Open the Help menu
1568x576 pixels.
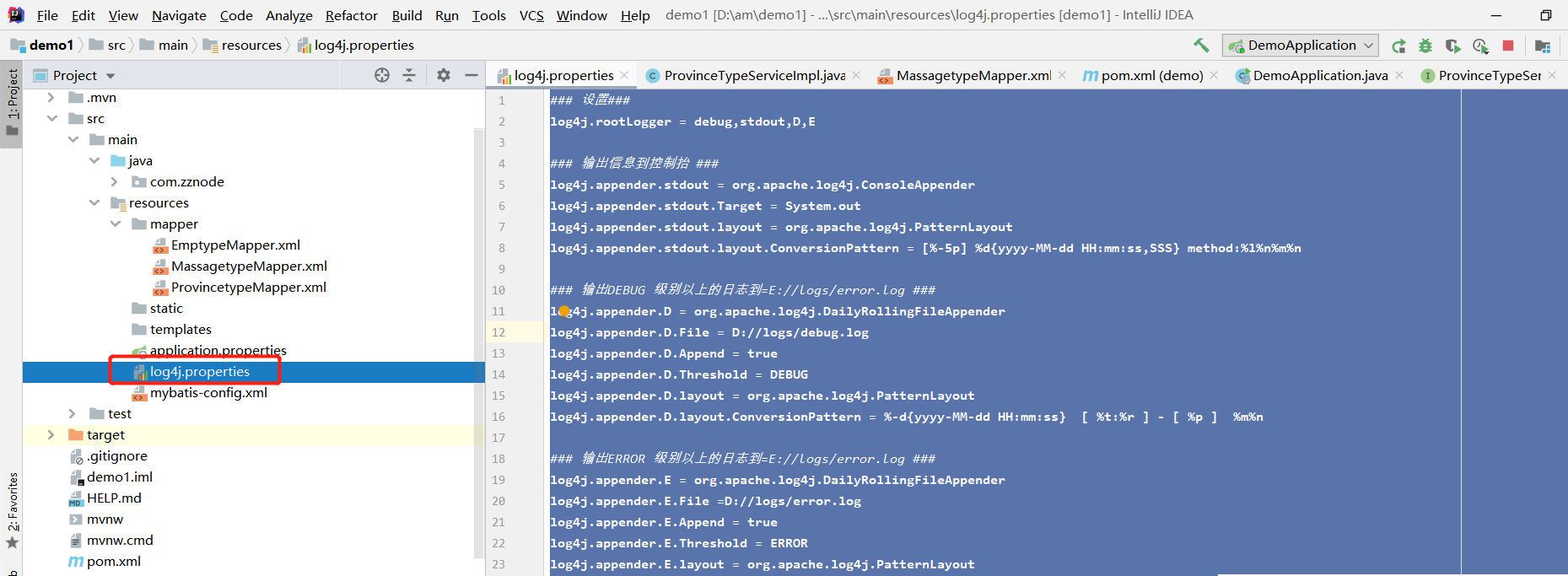tap(635, 15)
